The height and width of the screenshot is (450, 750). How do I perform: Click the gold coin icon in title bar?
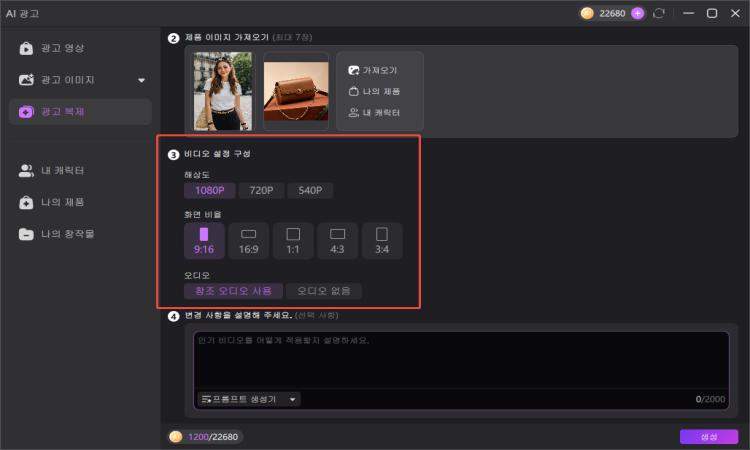click(587, 13)
